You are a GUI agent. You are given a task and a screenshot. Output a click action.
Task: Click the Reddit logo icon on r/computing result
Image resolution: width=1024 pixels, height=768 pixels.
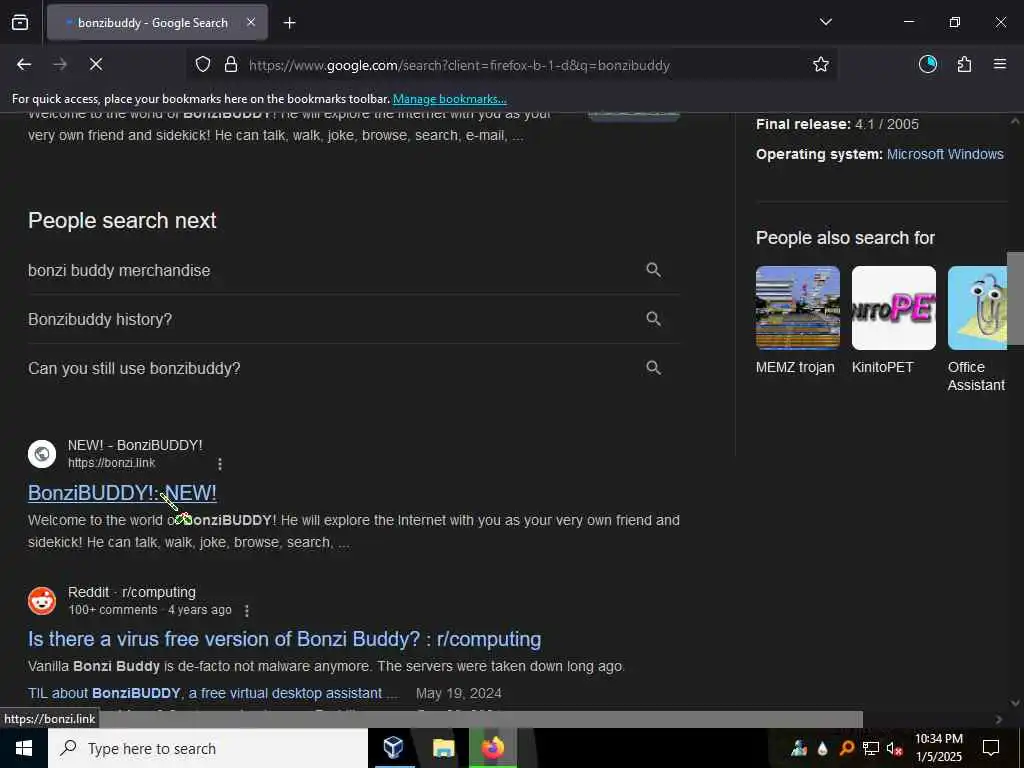tap(42, 601)
